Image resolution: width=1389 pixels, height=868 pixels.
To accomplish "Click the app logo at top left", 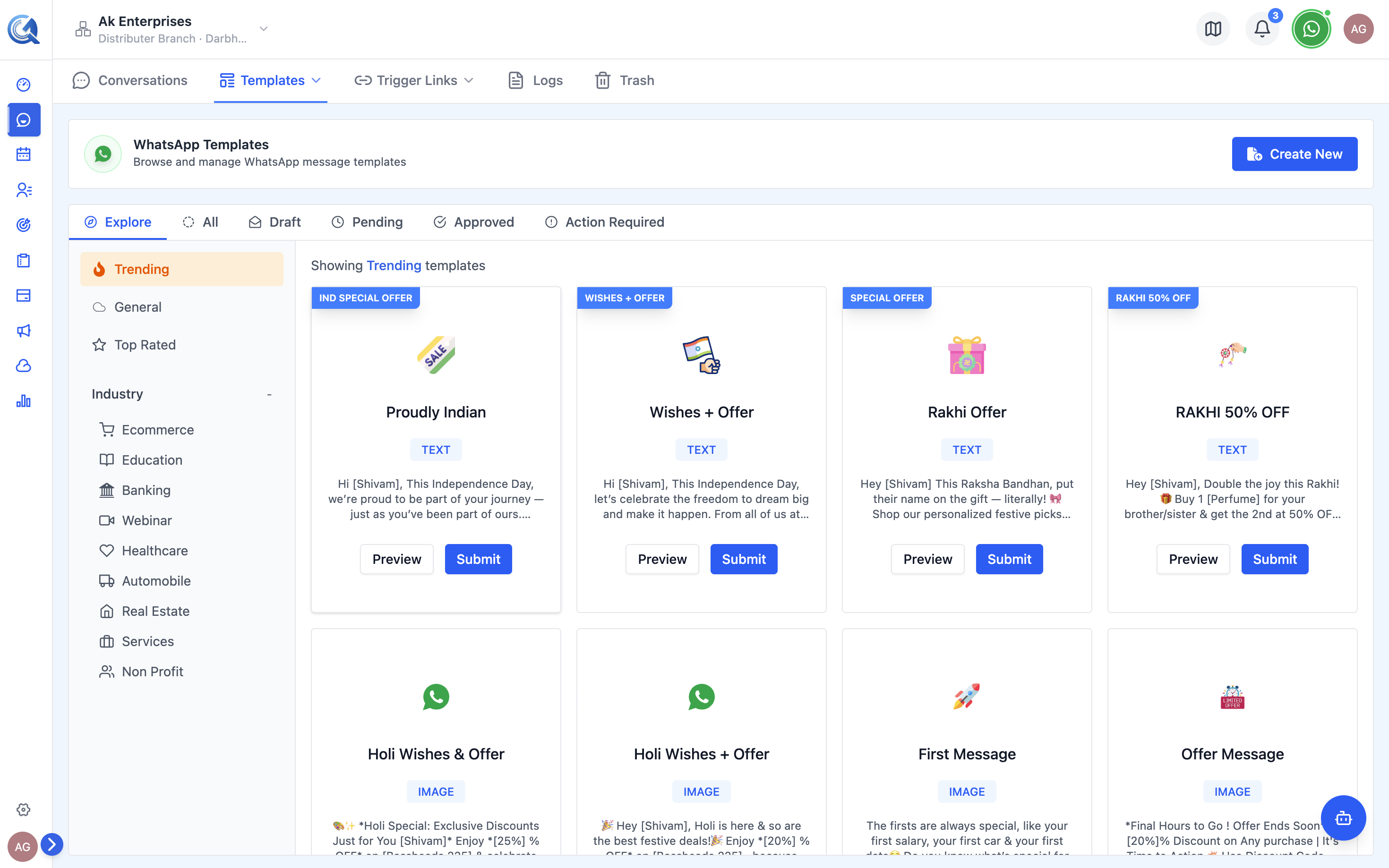I will (24, 29).
